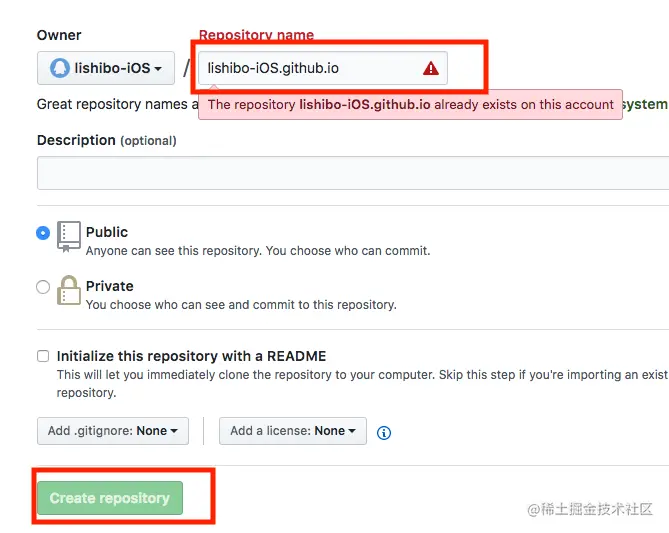This screenshot has height=533, width=669.
Task: Click the Owner label
Action: (x=59, y=35)
